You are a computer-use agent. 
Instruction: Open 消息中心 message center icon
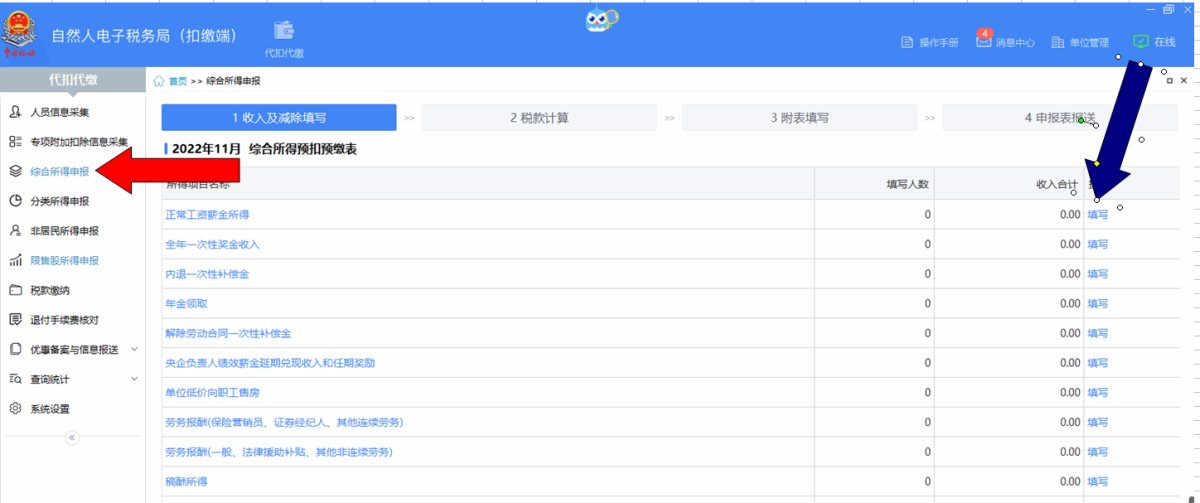click(x=984, y=41)
